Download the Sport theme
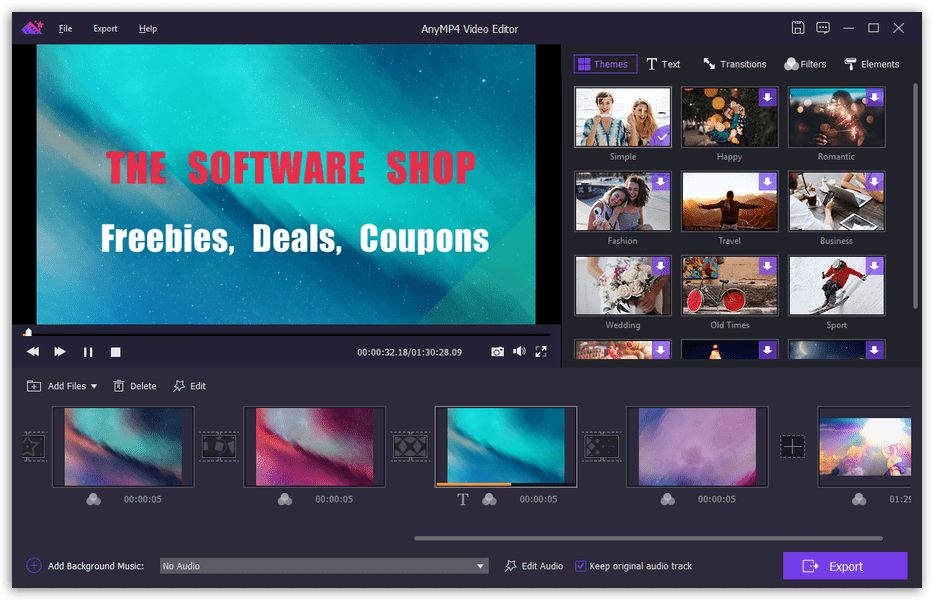Screen dimensions: 934x600 (x=874, y=266)
